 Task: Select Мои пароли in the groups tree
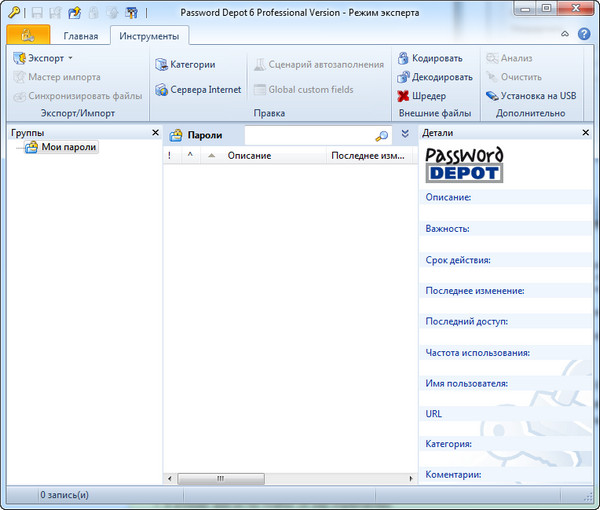pos(68,147)
